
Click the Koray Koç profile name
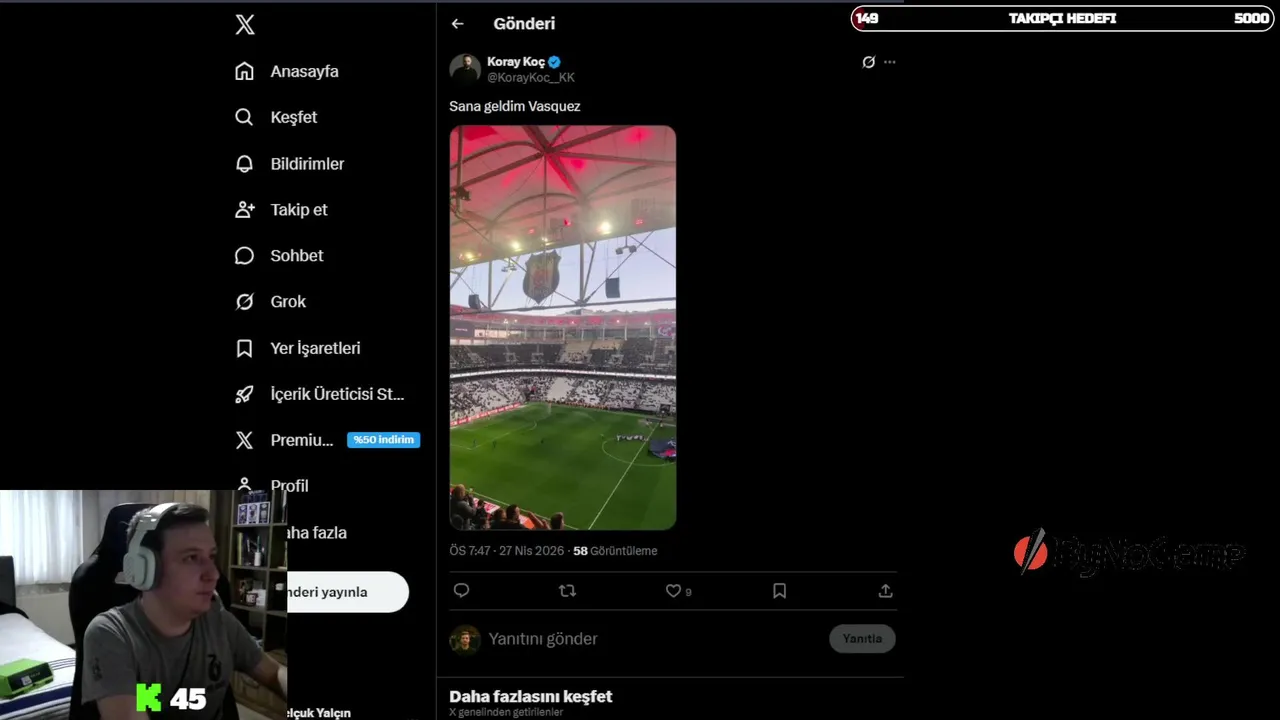pos(516,62)
